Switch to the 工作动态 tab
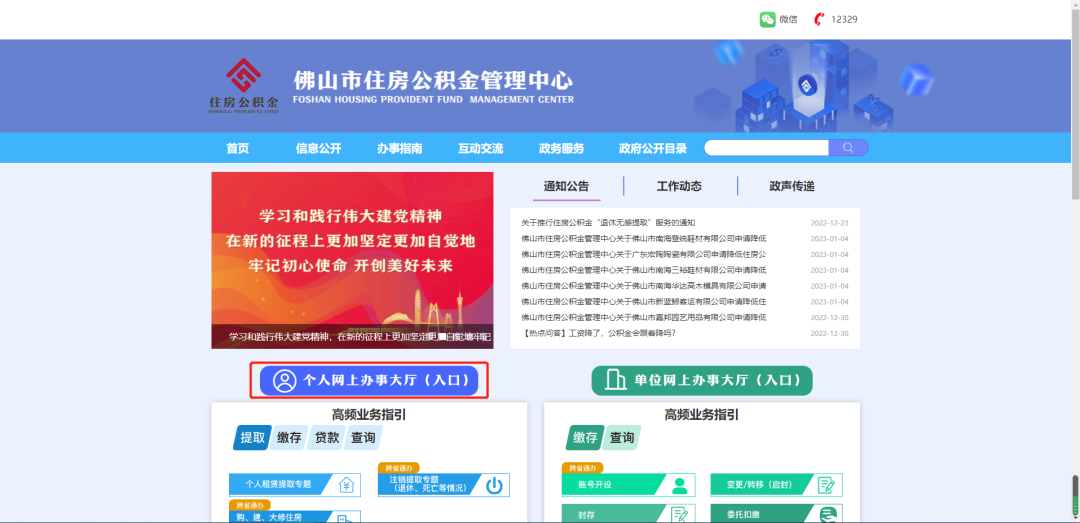 pos(679,186)
